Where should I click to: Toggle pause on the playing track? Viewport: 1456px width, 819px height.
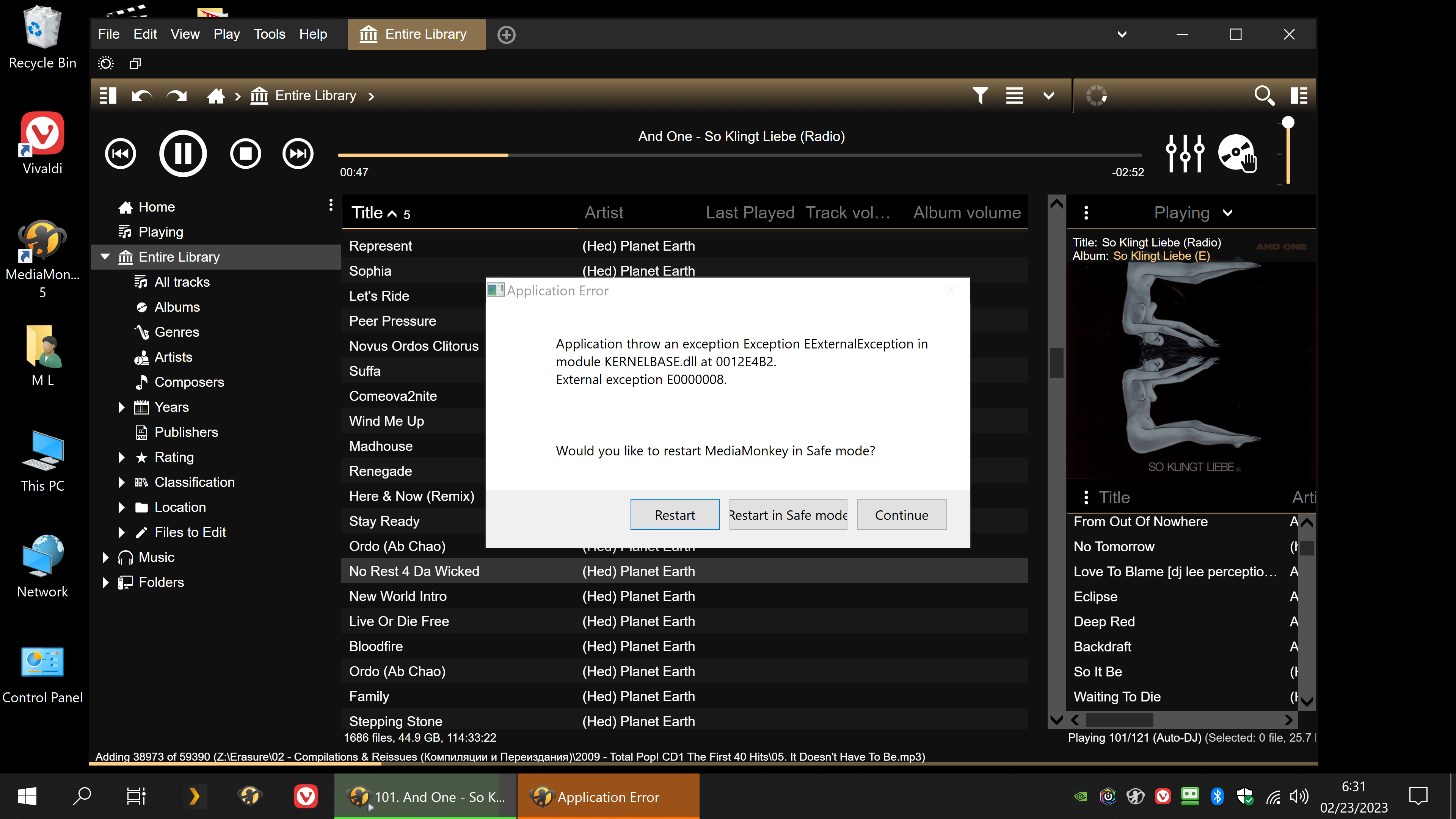tap(182, 154)
